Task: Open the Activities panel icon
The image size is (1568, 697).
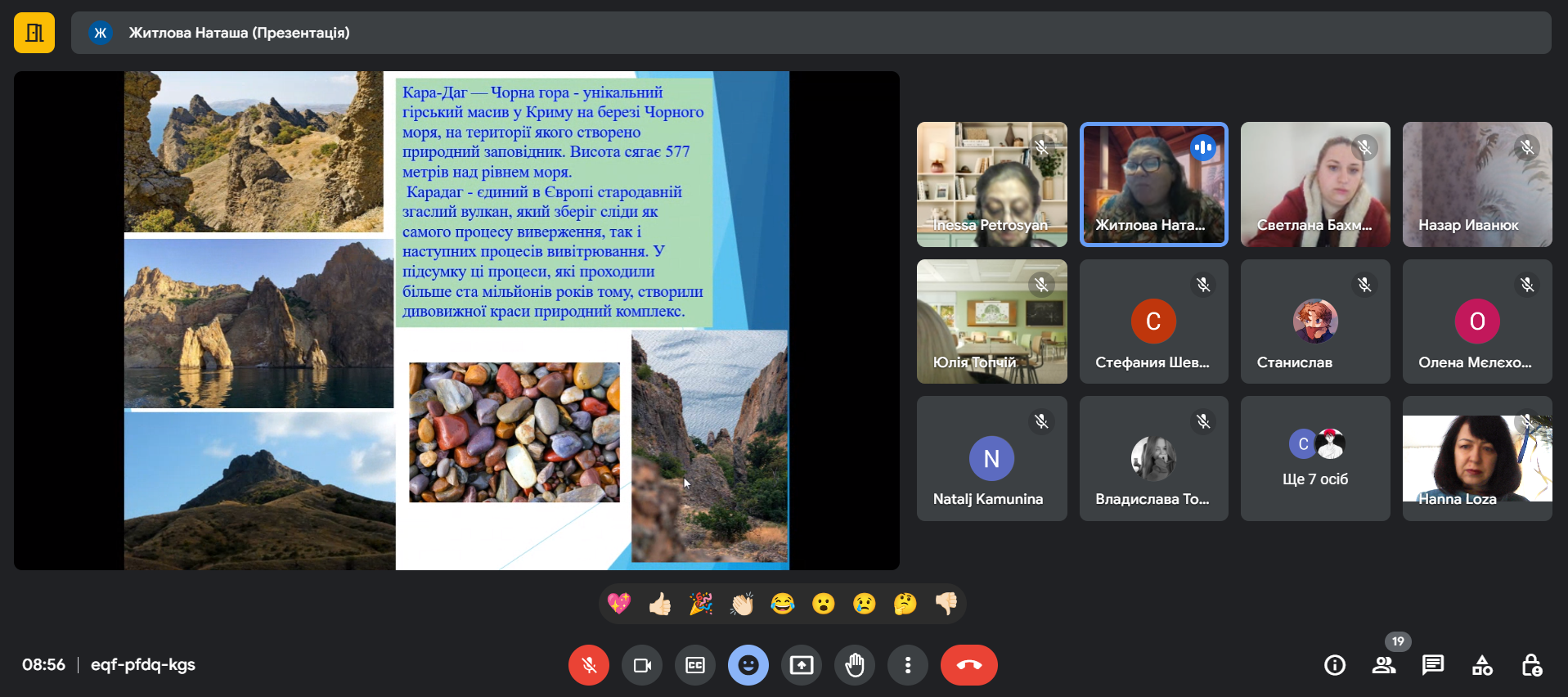Action: pyautogui.click(x=1481, y=665)
